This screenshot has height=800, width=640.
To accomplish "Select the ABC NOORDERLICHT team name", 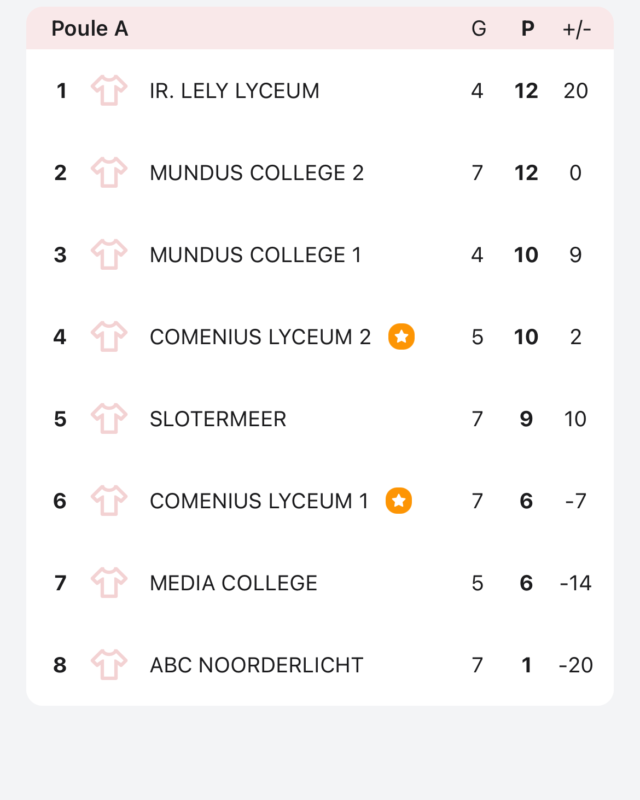I will pos(256,665).
